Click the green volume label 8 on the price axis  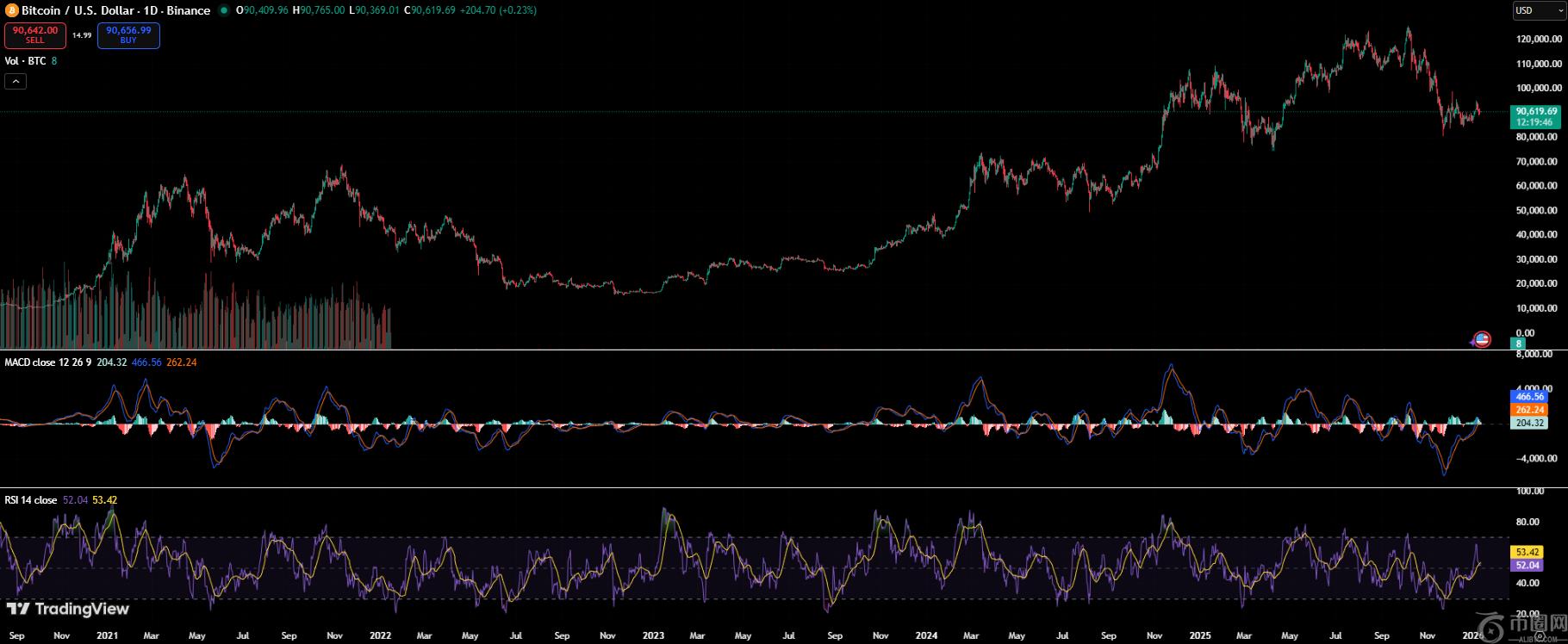[1518, 344]
